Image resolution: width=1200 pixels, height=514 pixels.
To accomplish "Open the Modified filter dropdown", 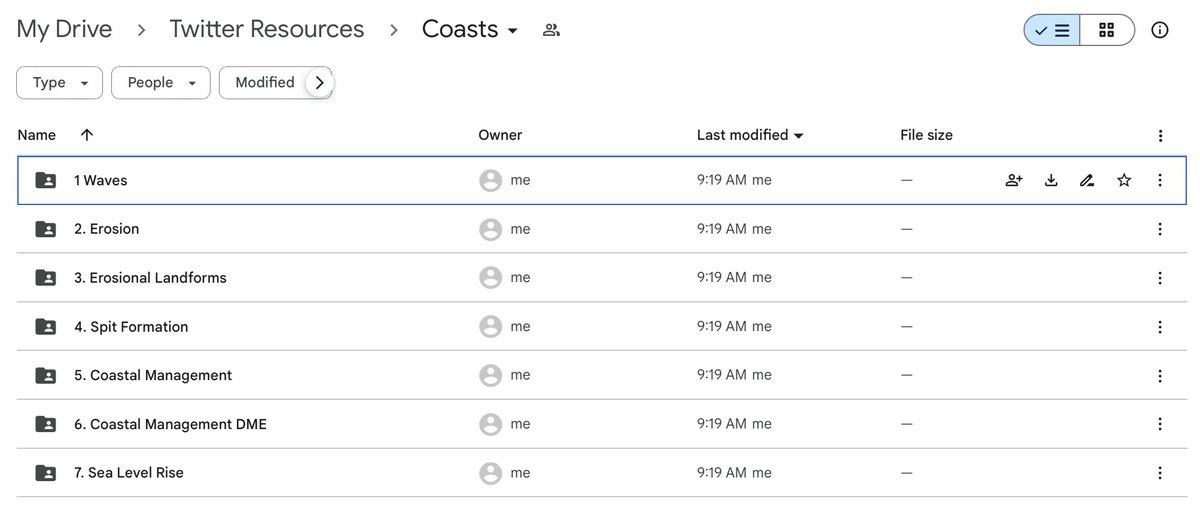I will click(265, 83).
